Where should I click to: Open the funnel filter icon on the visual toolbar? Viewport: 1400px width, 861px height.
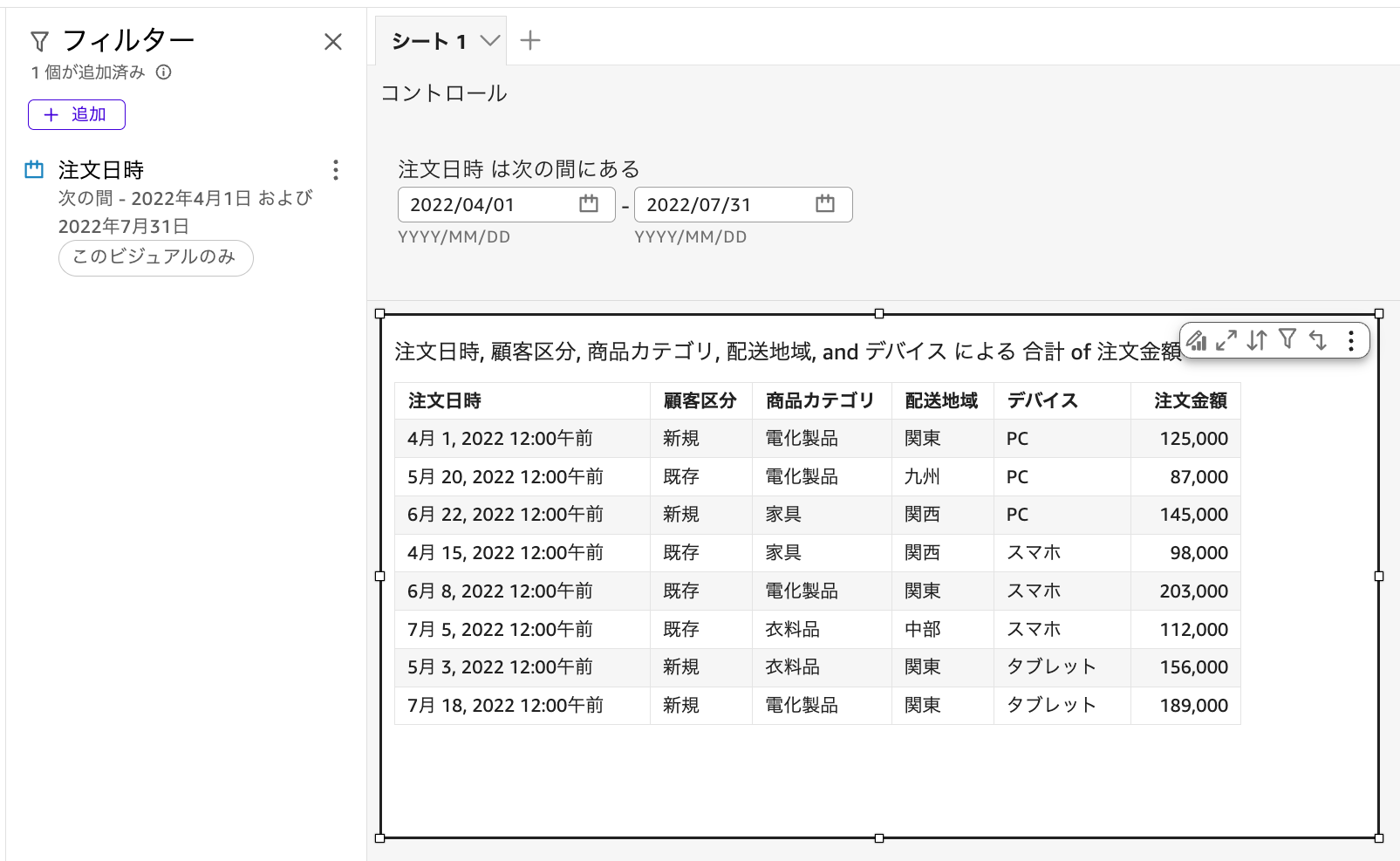(x=1287, y=341)
